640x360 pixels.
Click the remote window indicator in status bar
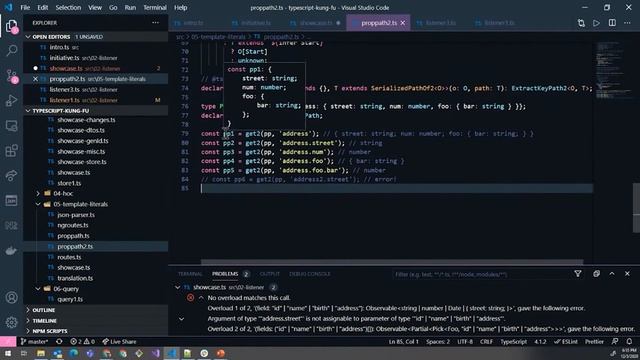pyautogui.click(x=8, y=342)
